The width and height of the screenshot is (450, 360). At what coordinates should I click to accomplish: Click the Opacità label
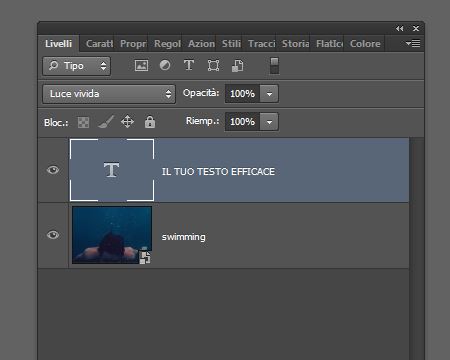pyautogui.click(x=201, y=93)
